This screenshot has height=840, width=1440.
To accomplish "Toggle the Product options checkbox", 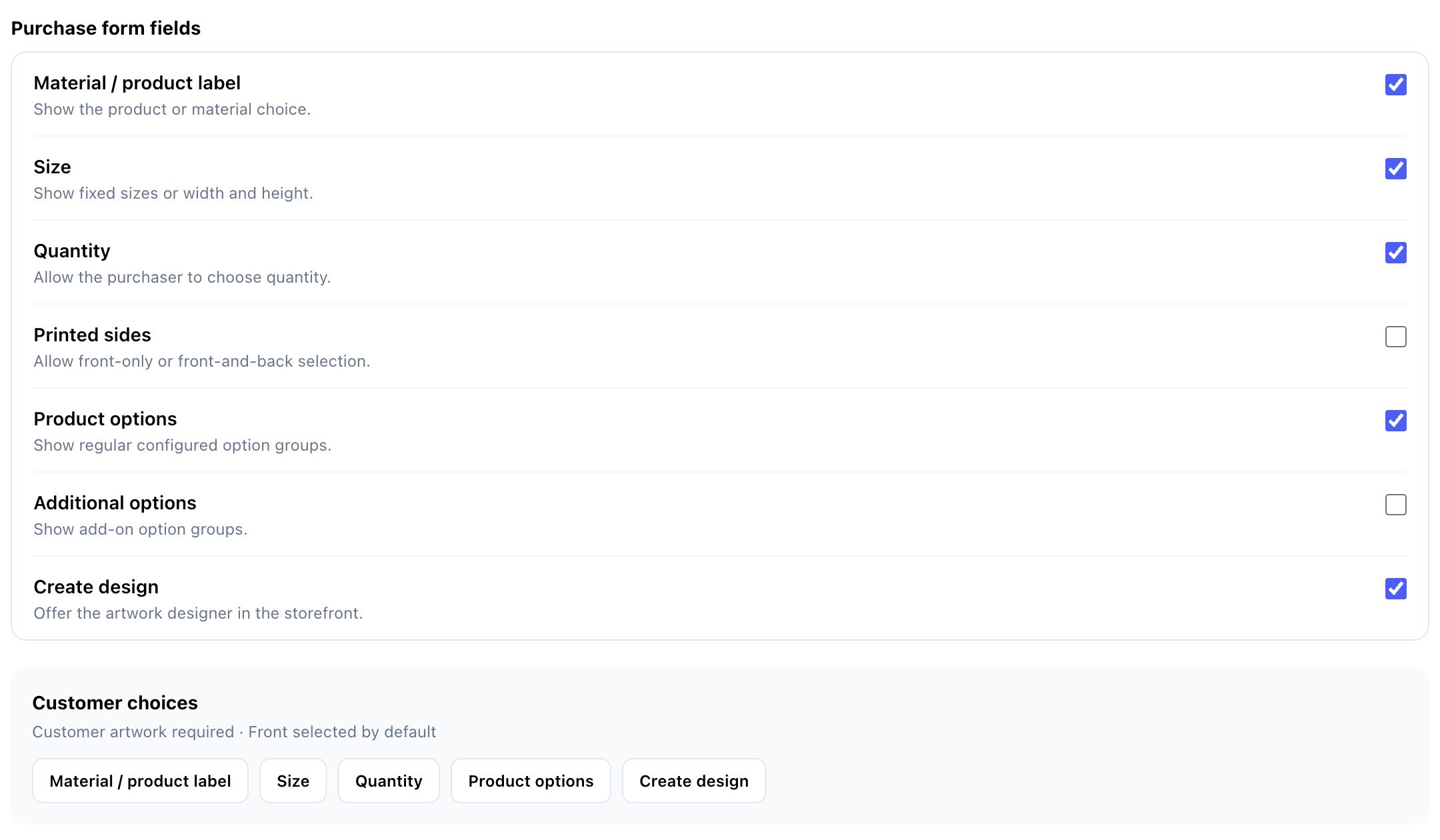I will click(1395, 421).
